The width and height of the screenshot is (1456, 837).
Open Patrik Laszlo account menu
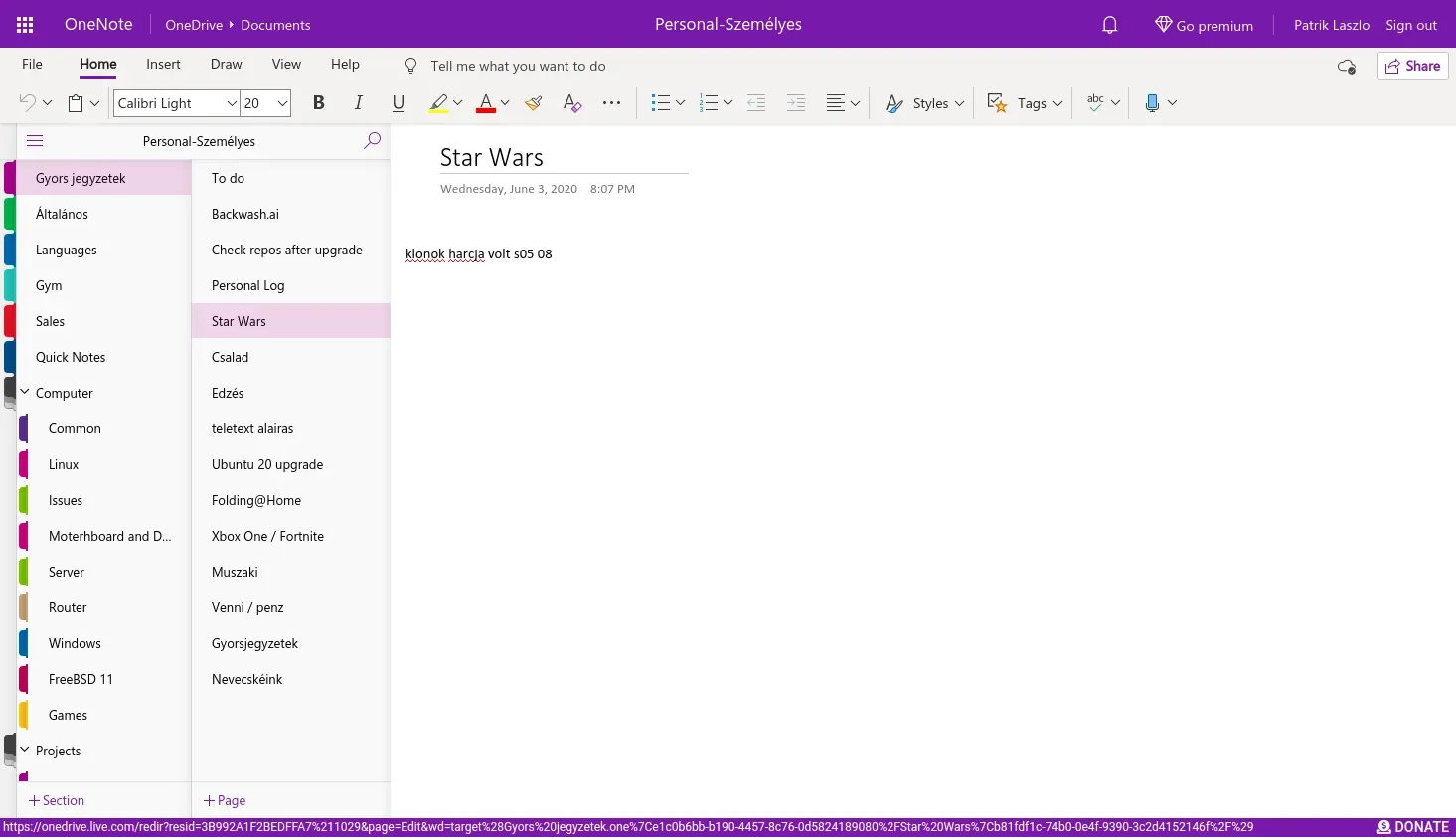1331,25
